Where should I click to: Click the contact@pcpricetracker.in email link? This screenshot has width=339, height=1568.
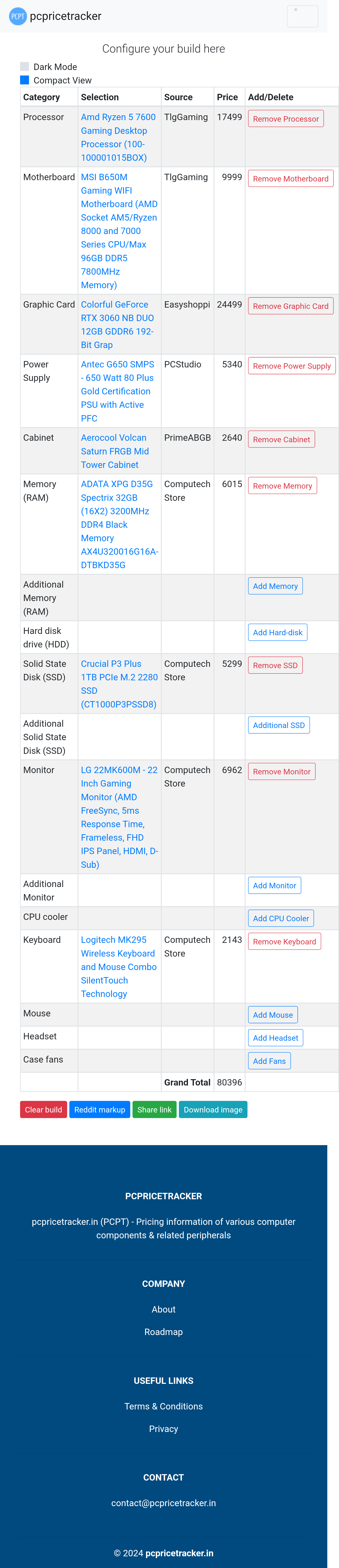point(163,1503)
